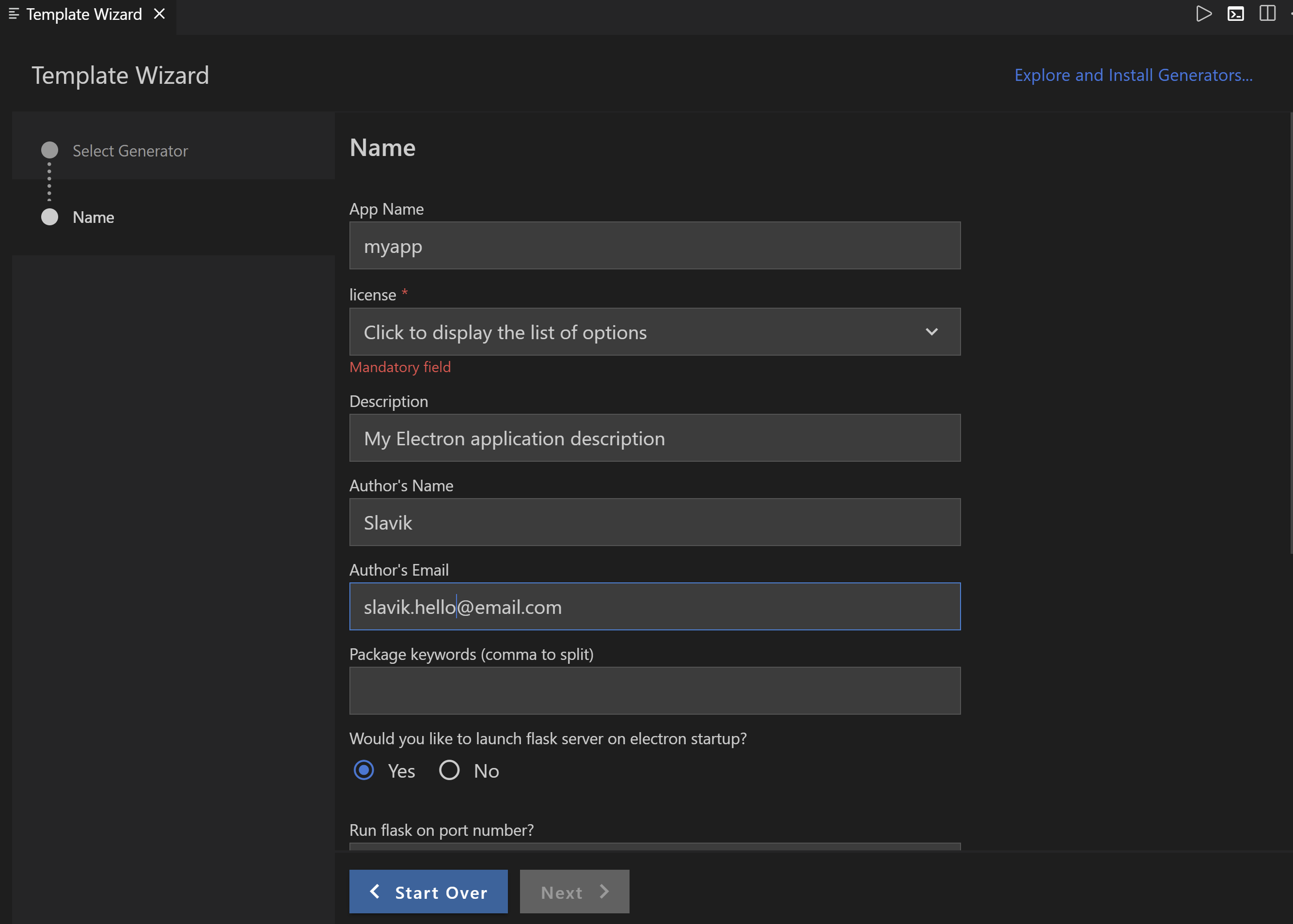Click the Name step circle
The height and width of the screenshot is (924, 1293).
pyautogui.click(x=49, y=217)
